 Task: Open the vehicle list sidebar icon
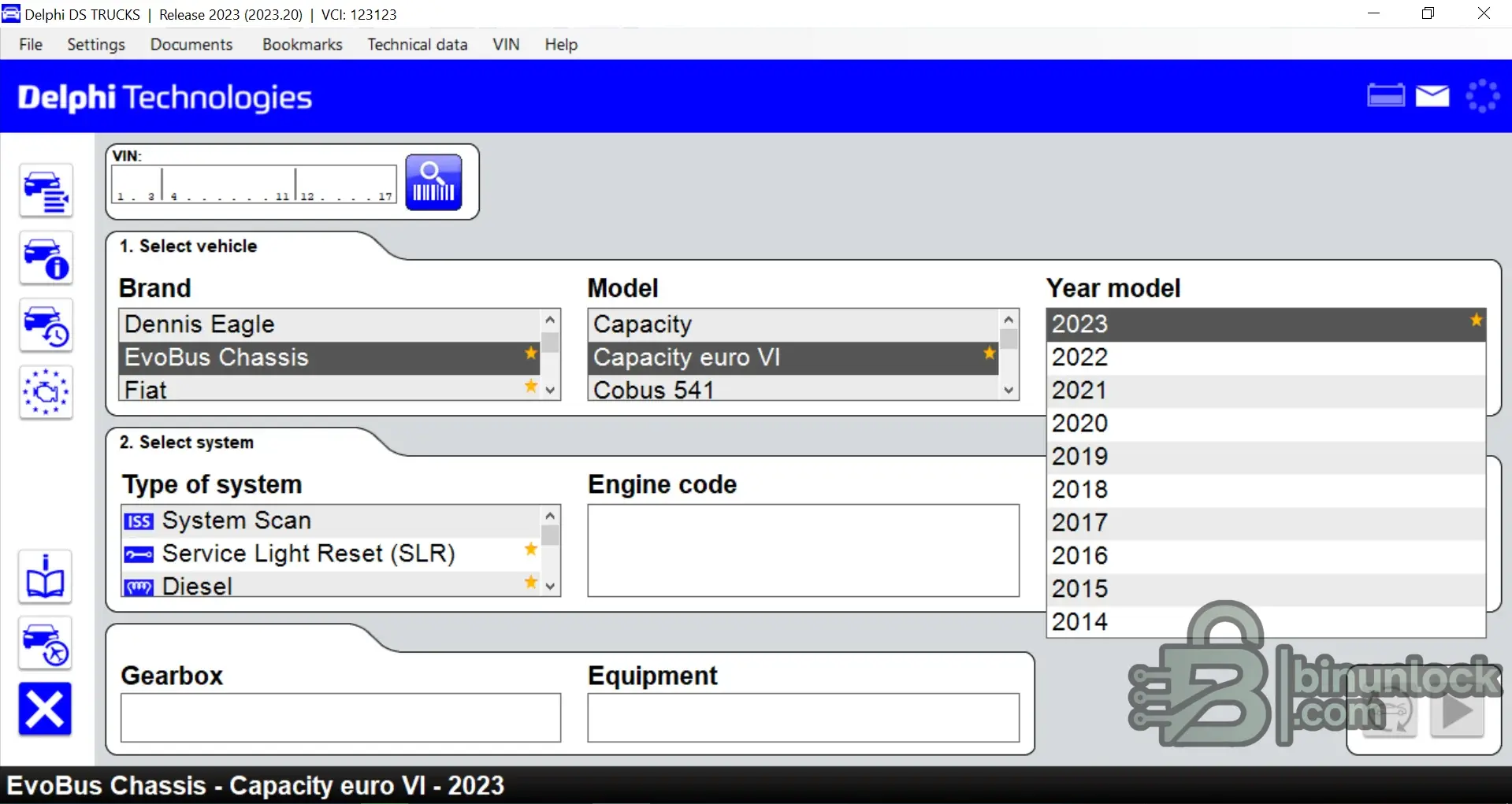pos(46,191)
